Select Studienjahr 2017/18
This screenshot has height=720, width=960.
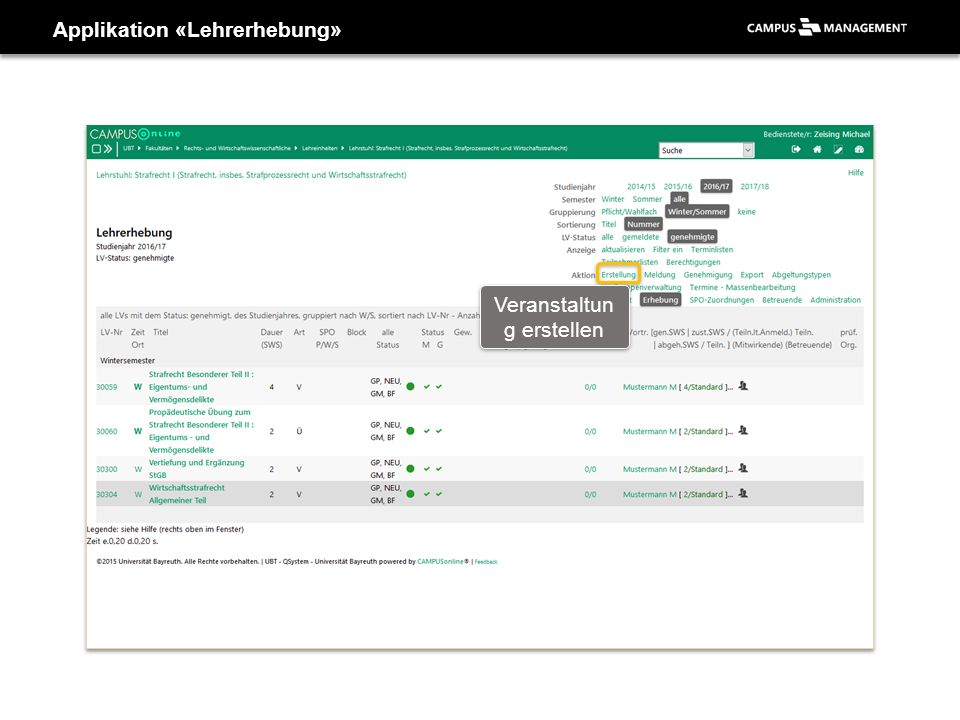pyautogui.click(x=755, y=187)
